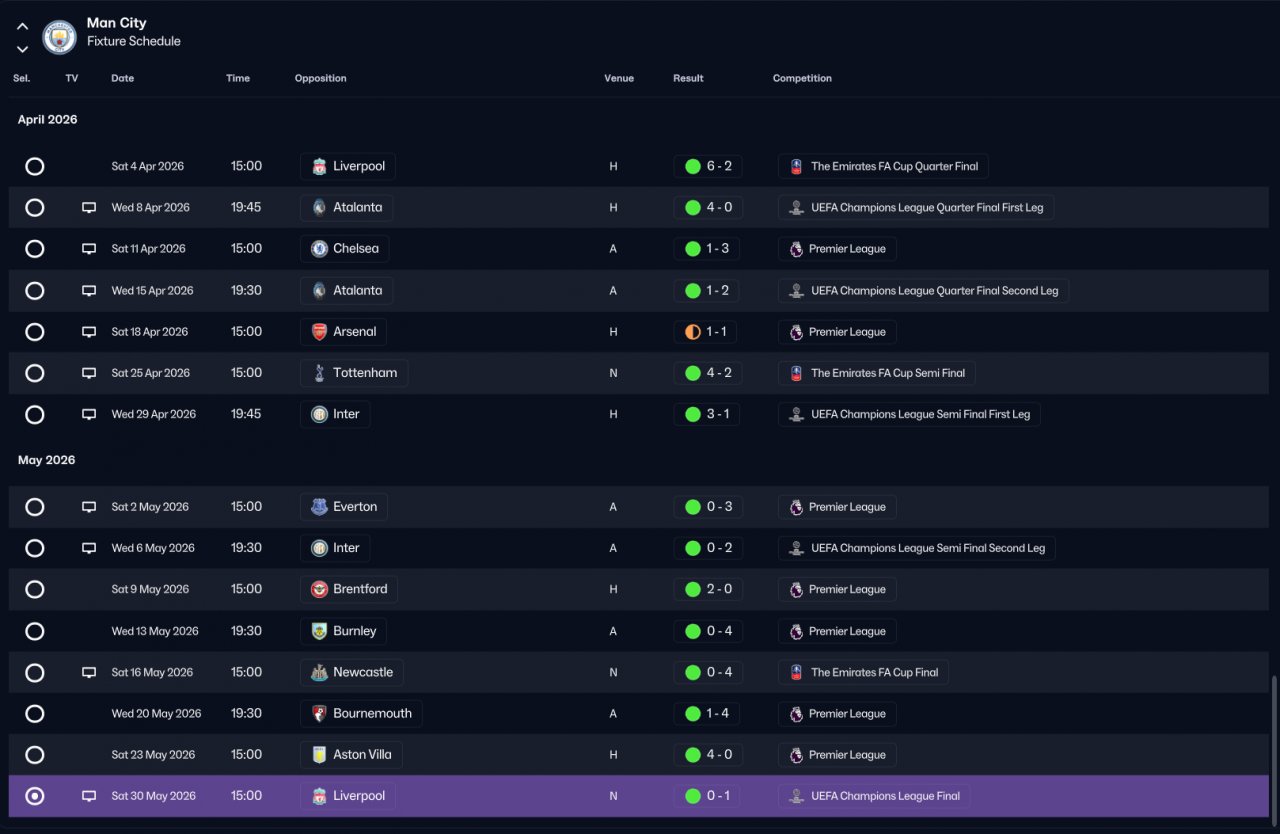Open The Emirates FA Cup Quarter Final competition
Viewport: 1280px width, 834px height.
[883, 166]
